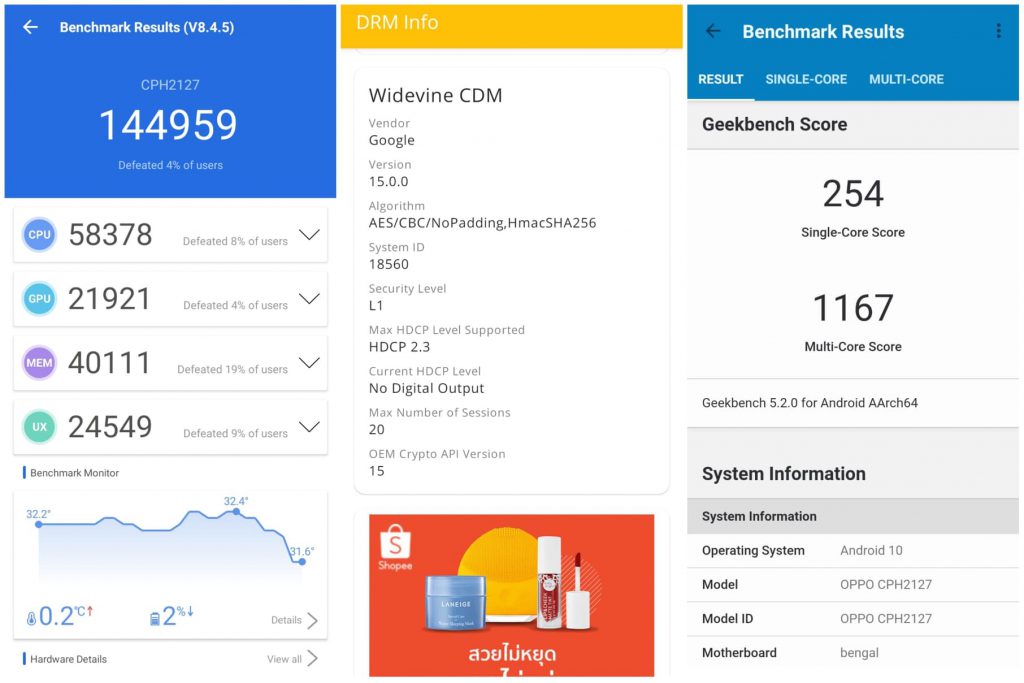Open Benchmark Monitor Details
The width and height of the screenshot is (1024, 683).
295,620
